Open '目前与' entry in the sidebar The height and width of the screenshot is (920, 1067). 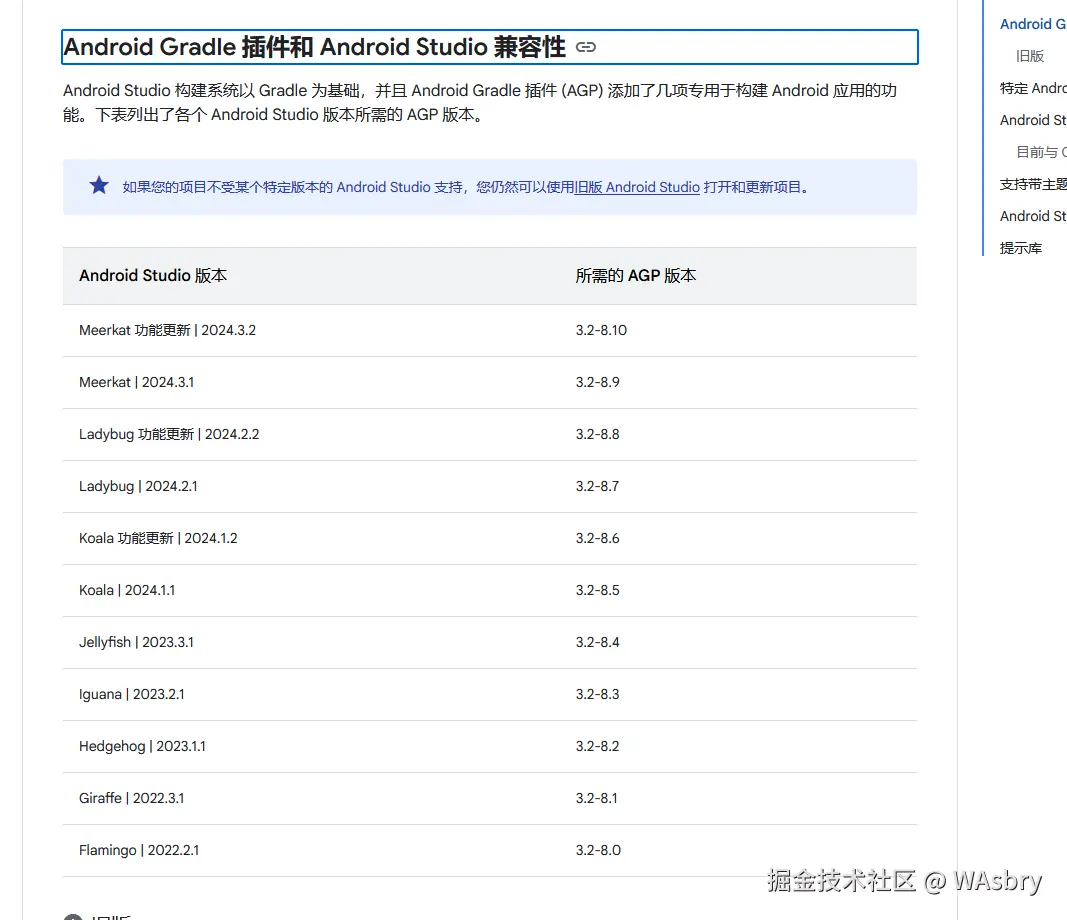click(x=1041, y=152)
